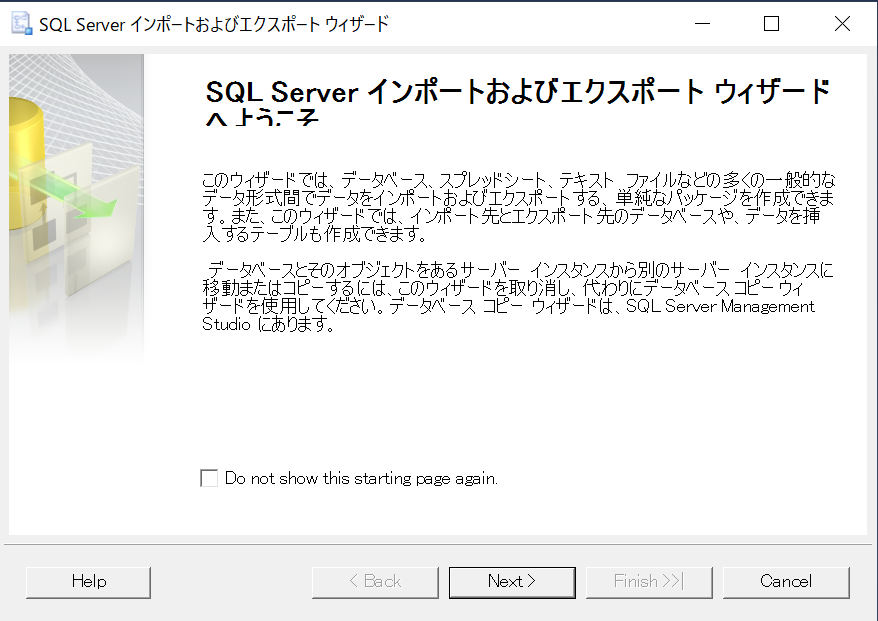The image size is (878, 621).
Task: Minimize the wizard window
Action: pos(702,22)
